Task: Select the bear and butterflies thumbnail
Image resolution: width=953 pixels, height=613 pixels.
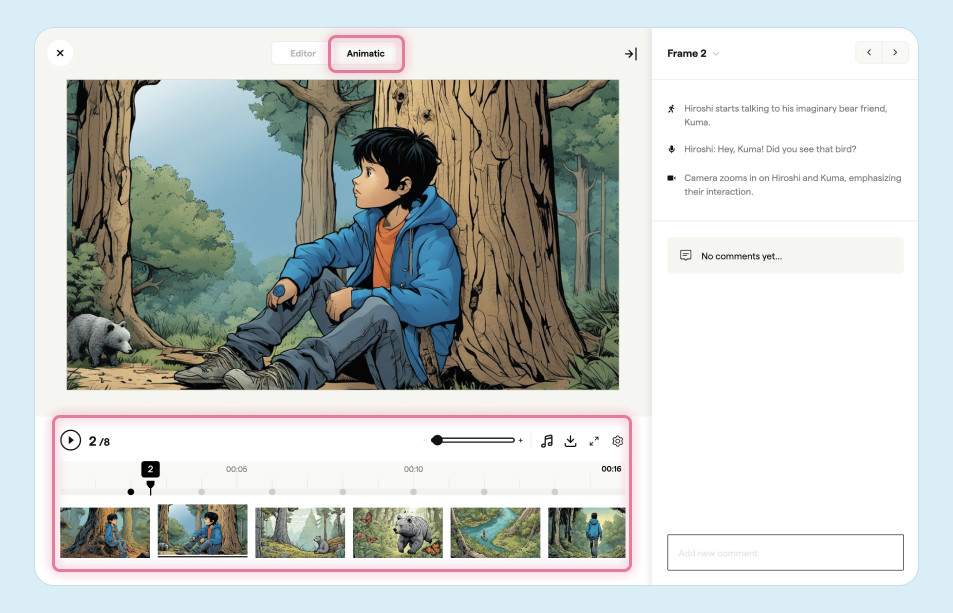Action: tap(397, 532)
